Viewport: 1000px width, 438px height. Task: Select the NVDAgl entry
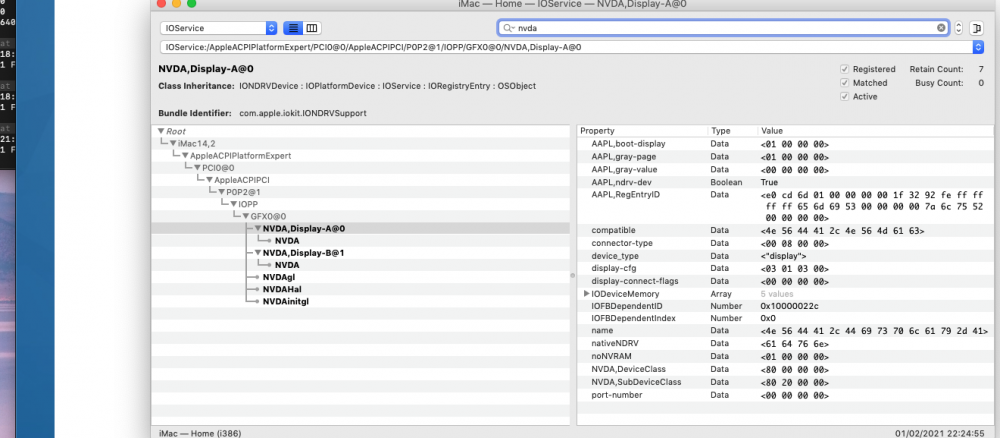[x=279, y=277]
